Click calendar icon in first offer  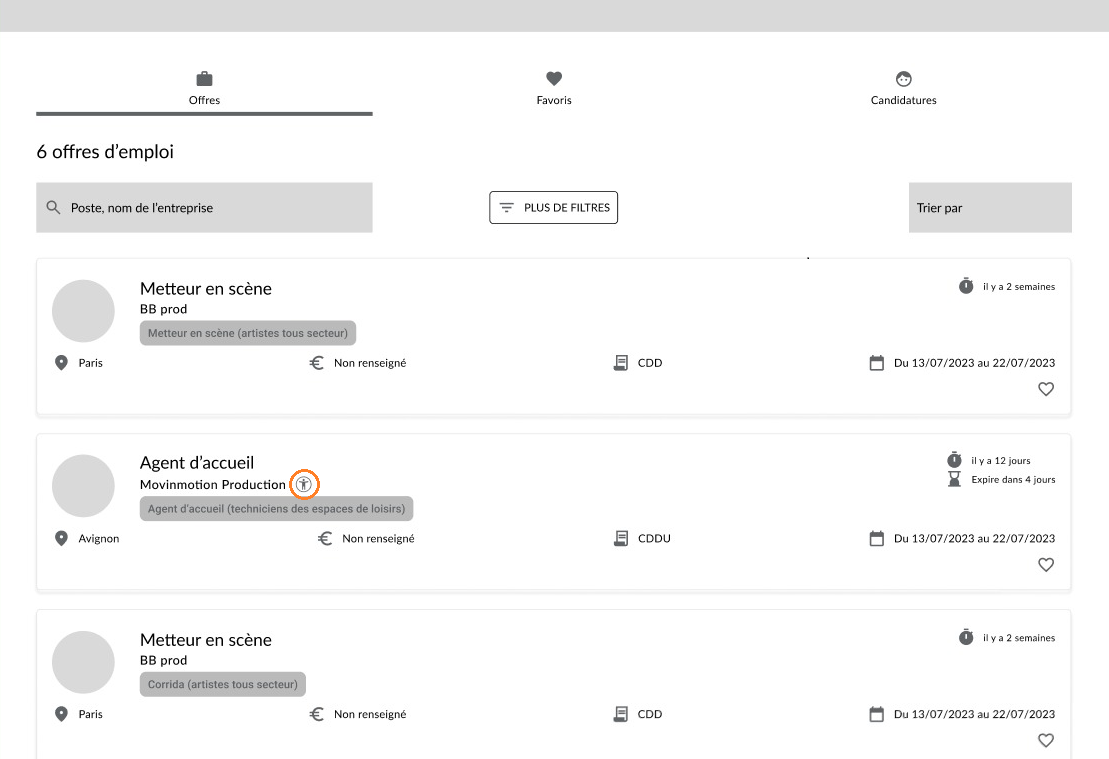[x=876, y=363]
